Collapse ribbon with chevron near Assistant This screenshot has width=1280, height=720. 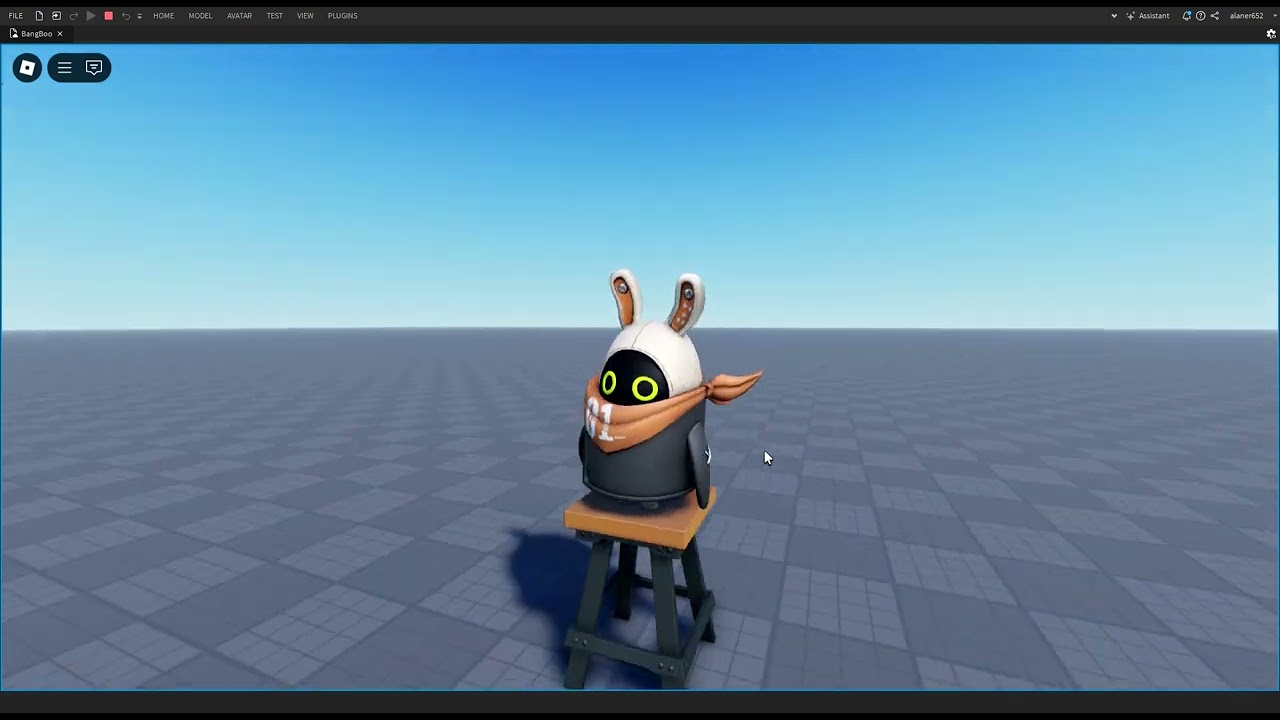(1114, 16)
